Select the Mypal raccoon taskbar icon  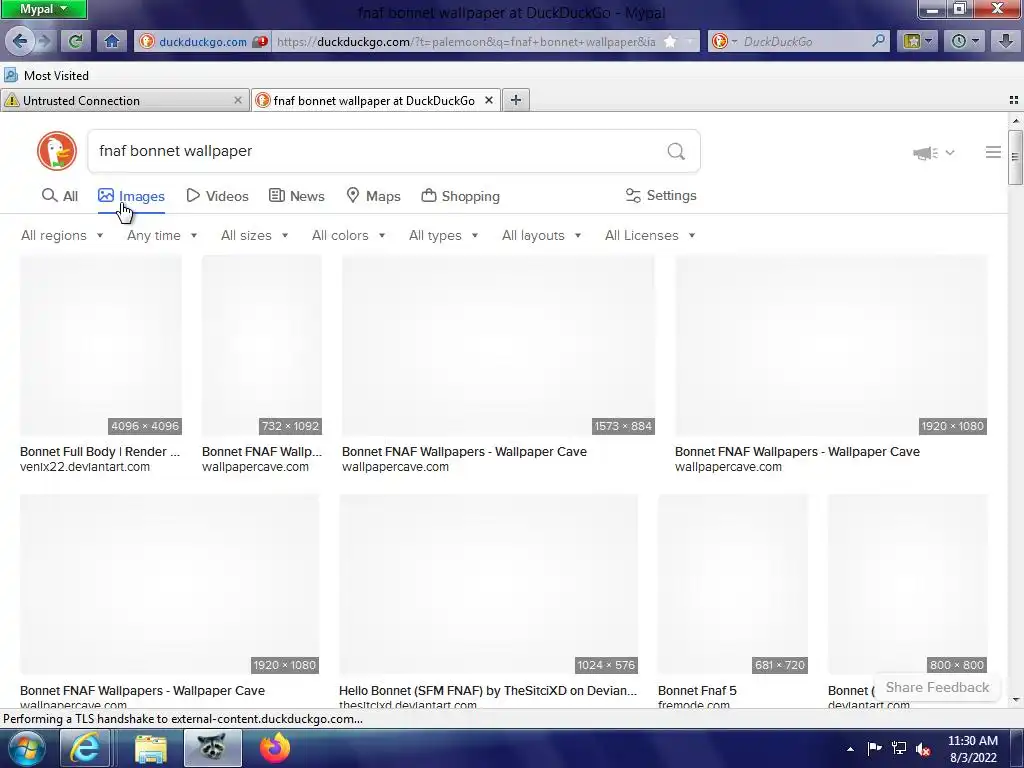click(212, 748)
